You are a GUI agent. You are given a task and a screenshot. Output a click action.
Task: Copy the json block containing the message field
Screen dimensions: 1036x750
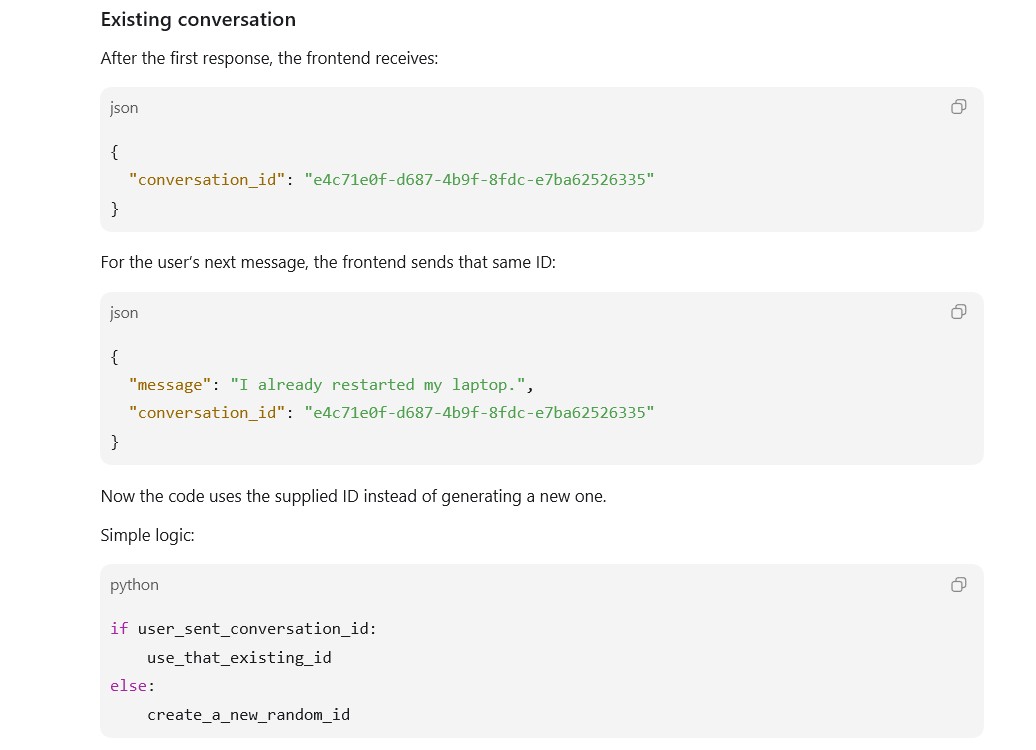point(958,312)
